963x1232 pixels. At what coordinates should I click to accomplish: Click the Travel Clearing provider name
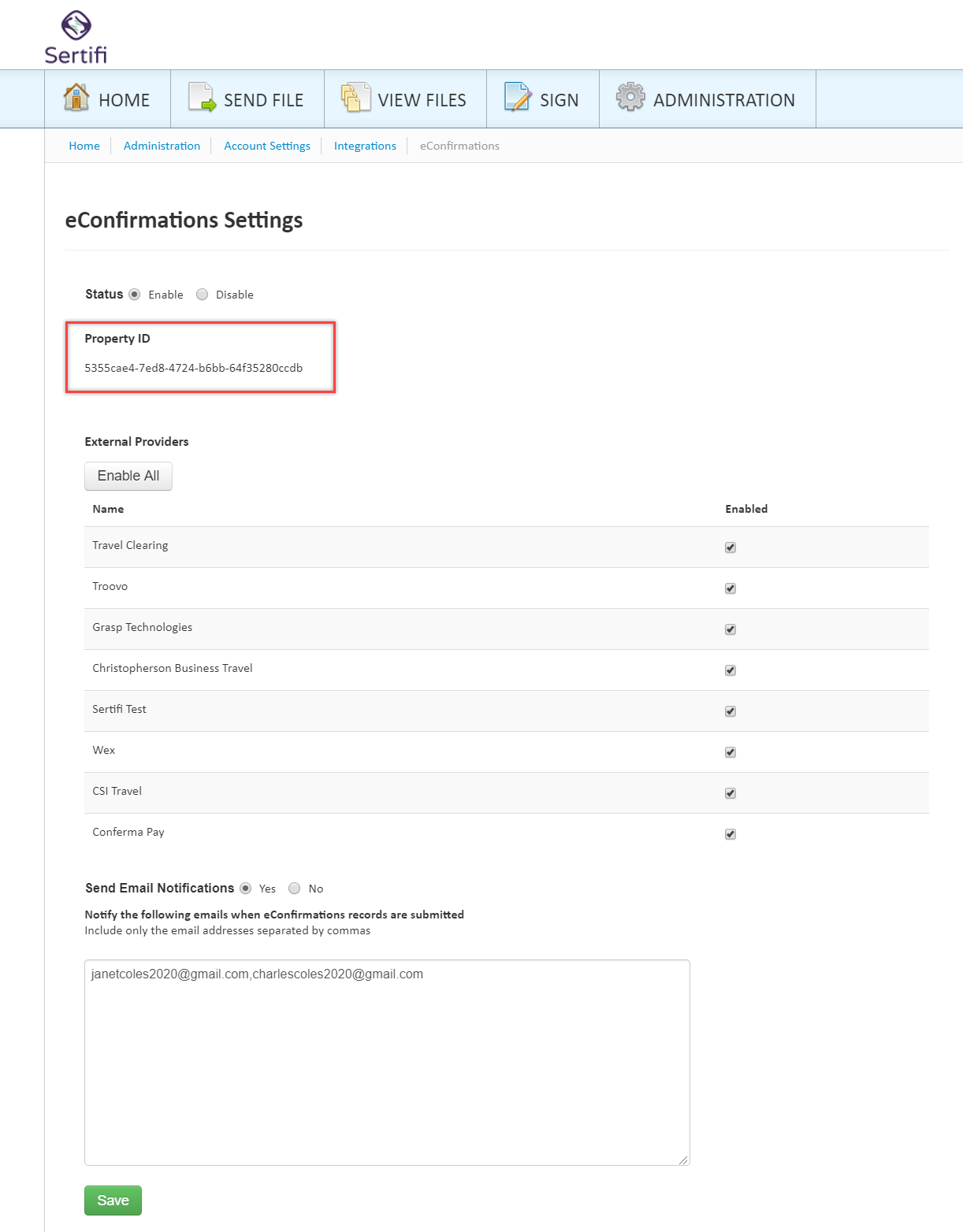tap(130, 545)
